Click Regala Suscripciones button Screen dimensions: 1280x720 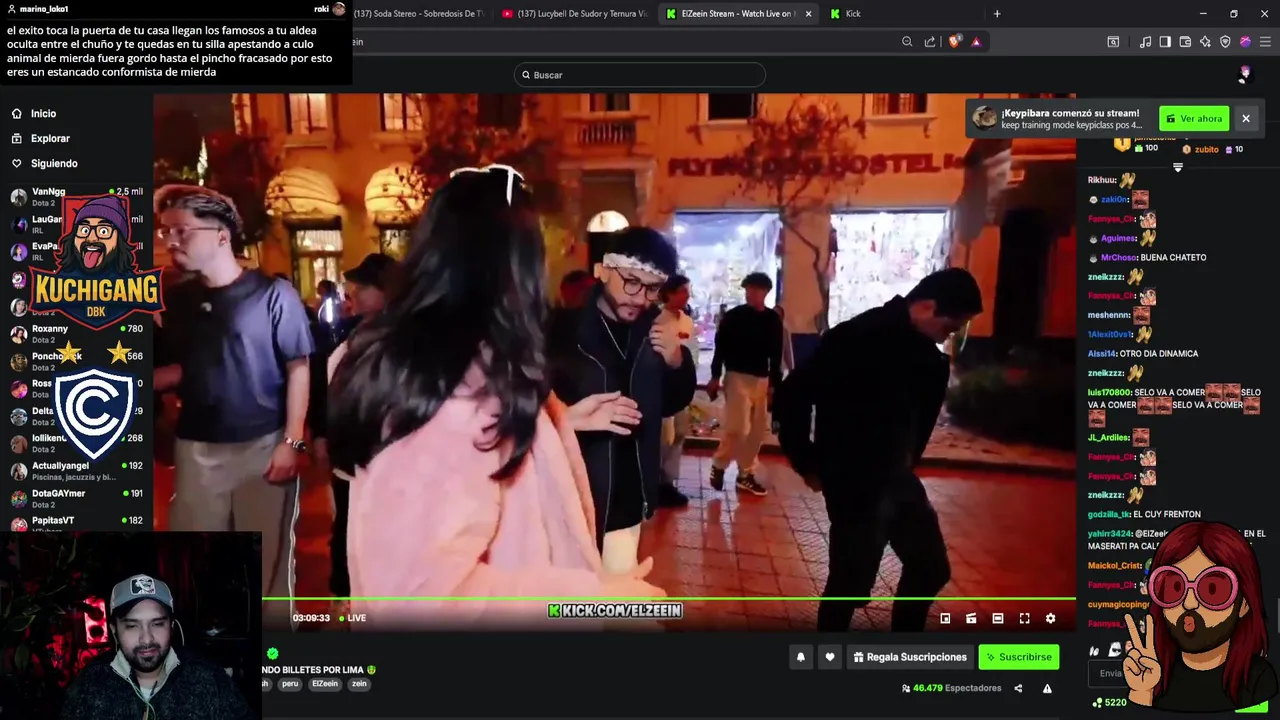pyautogui.click(x=910, y=657)
